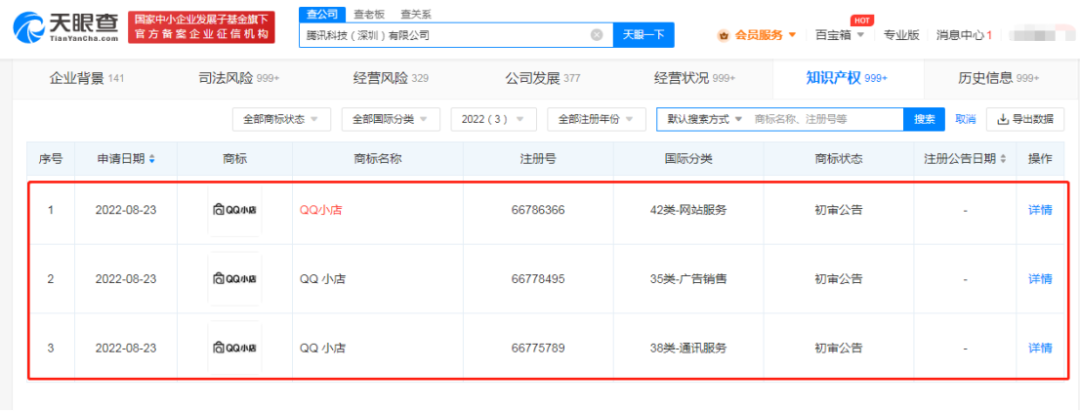Click QQ 小店 name in row 66775789
Viewport: 1080px width, 411px height.
click(x=323, y=348)
